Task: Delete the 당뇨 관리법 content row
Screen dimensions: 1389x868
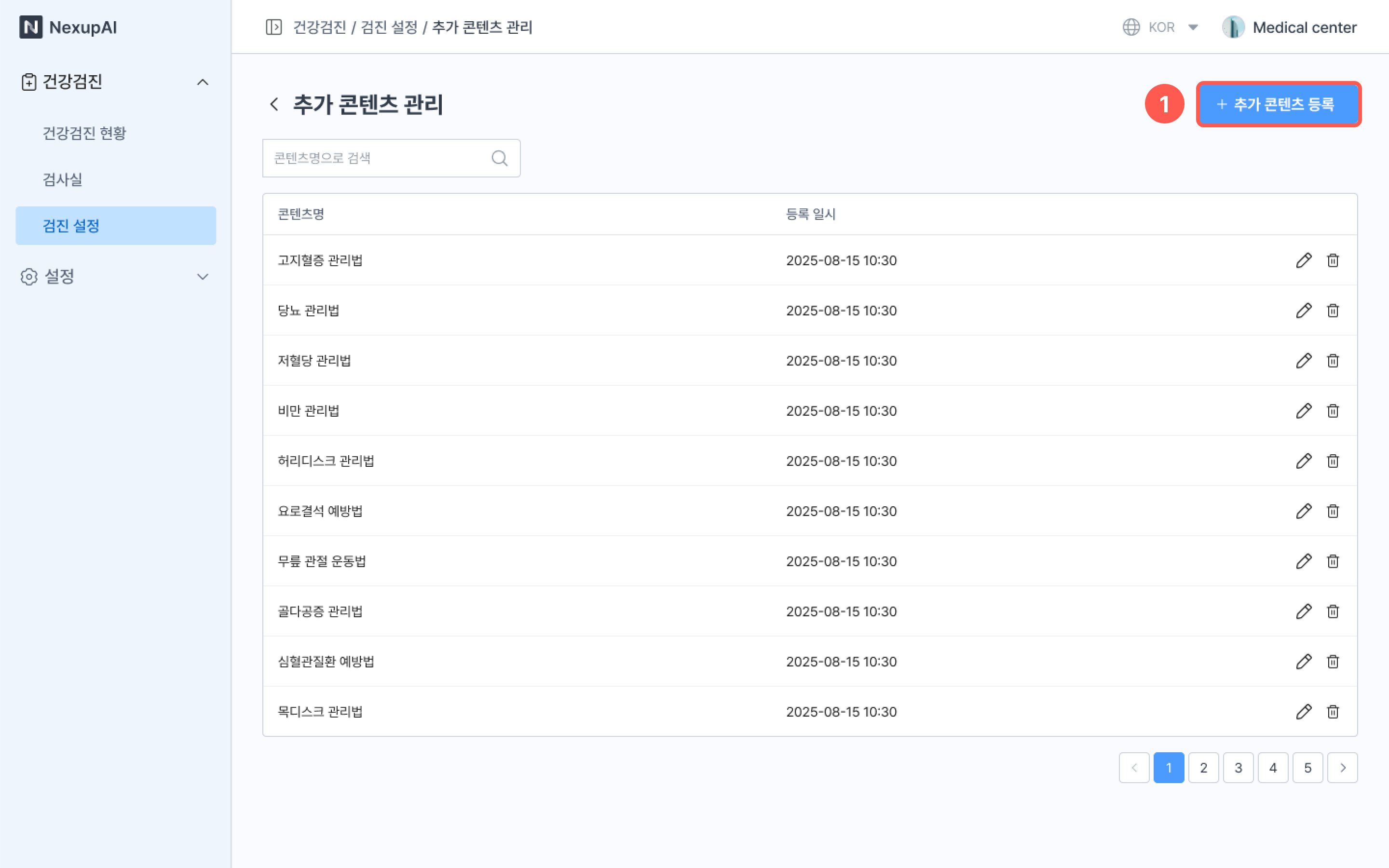Action: coord(1333,311)
